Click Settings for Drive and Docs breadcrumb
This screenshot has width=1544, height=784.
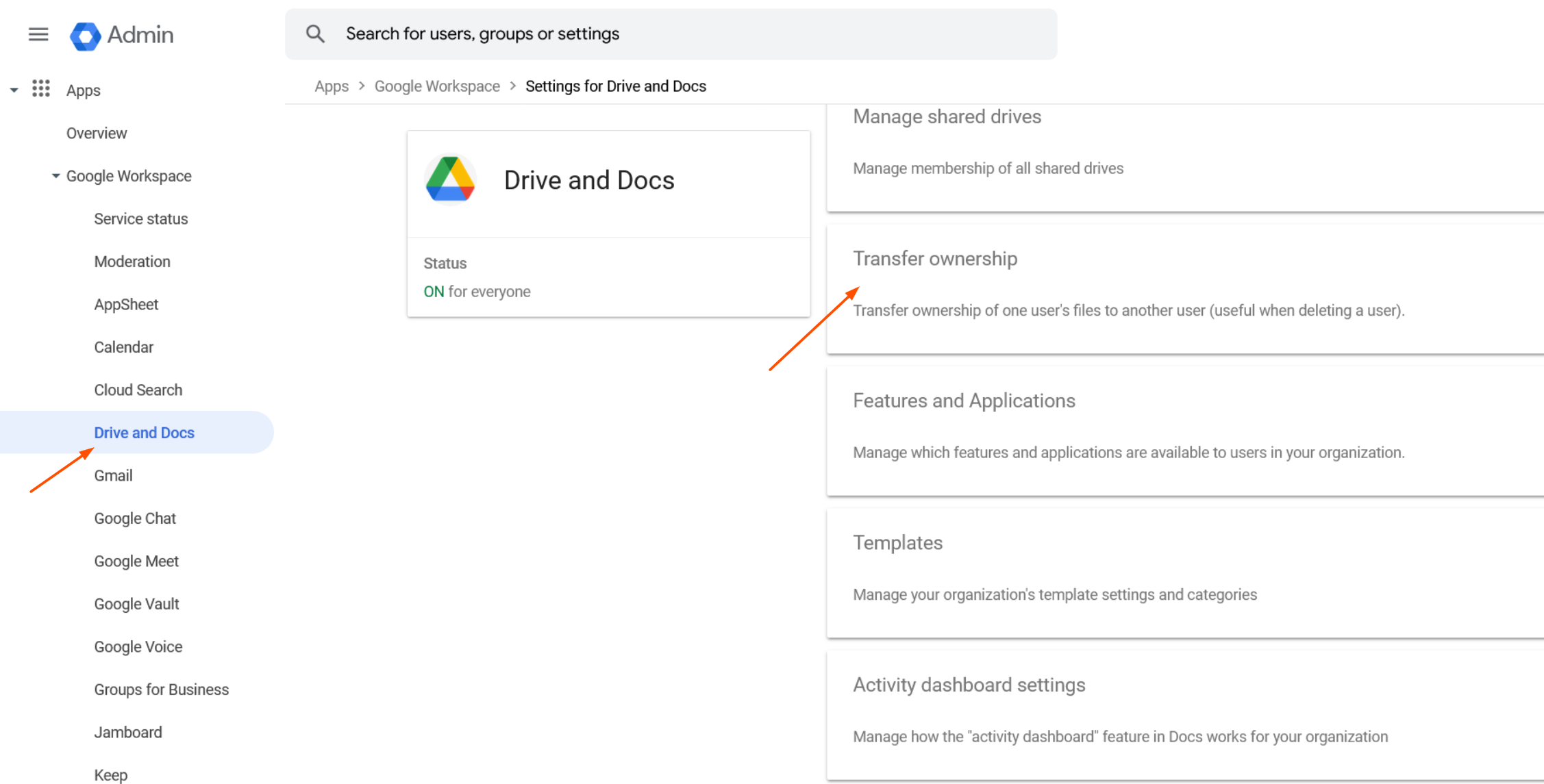tap(616, 86)
